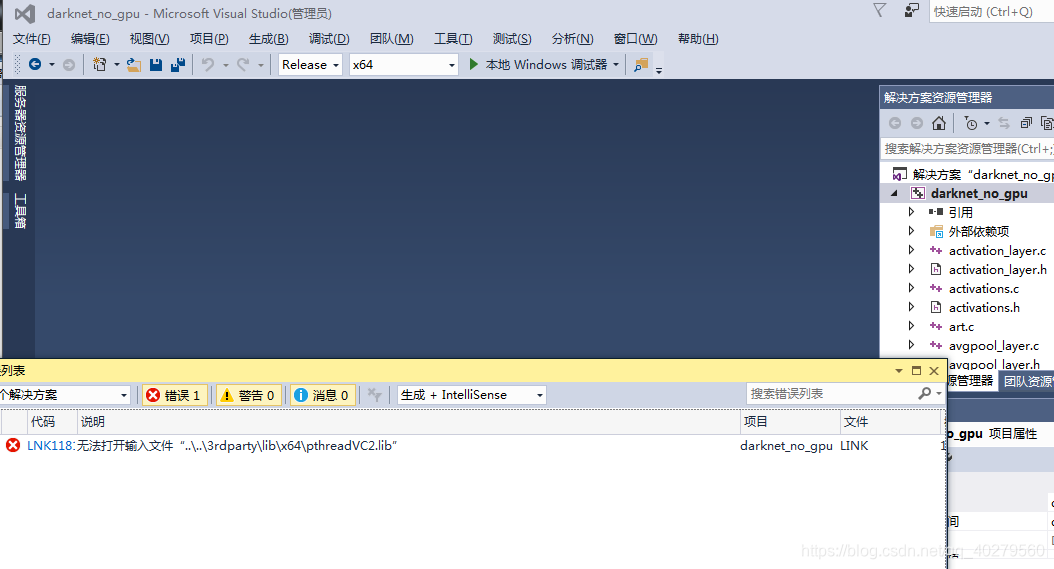Screen dimensions: 1054x569
Task: Click the Open File folder icon
Action: pos(134,65)
